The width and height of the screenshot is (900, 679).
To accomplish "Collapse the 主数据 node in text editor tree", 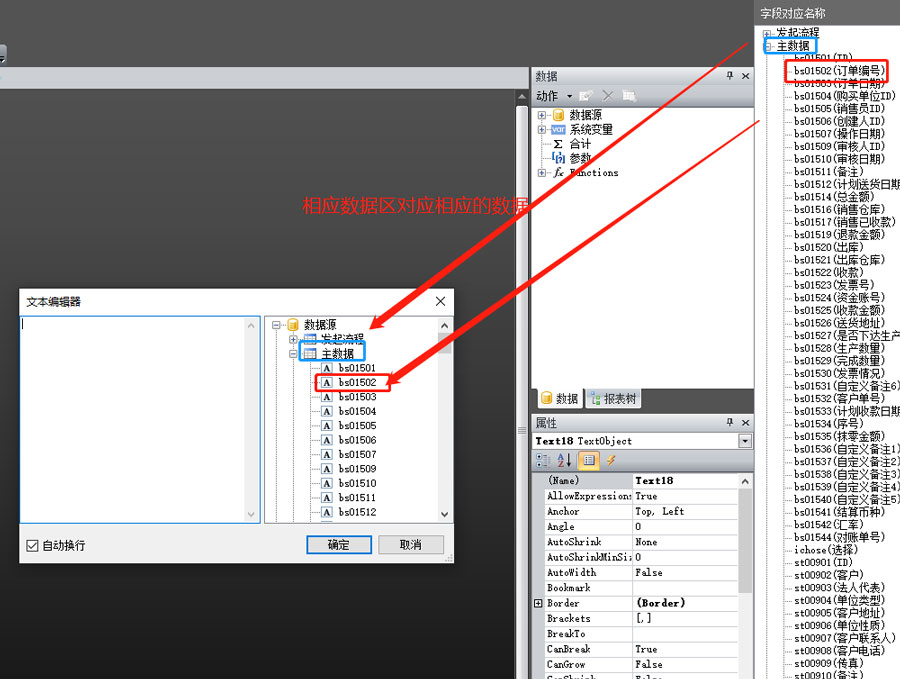I will coord(293,353).
